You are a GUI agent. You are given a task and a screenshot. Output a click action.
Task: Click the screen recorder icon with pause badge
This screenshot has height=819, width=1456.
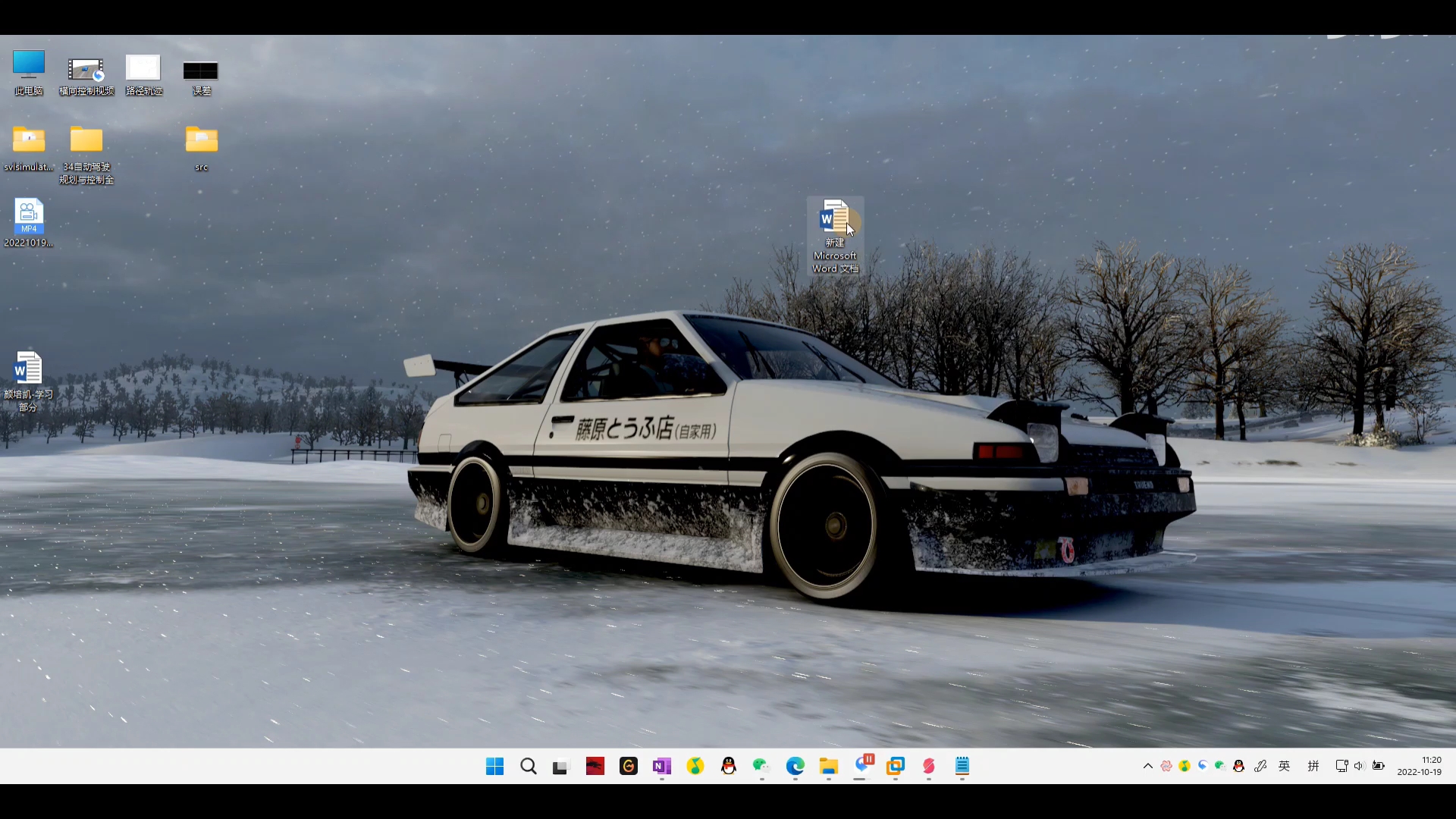click(x=864, y=765)
